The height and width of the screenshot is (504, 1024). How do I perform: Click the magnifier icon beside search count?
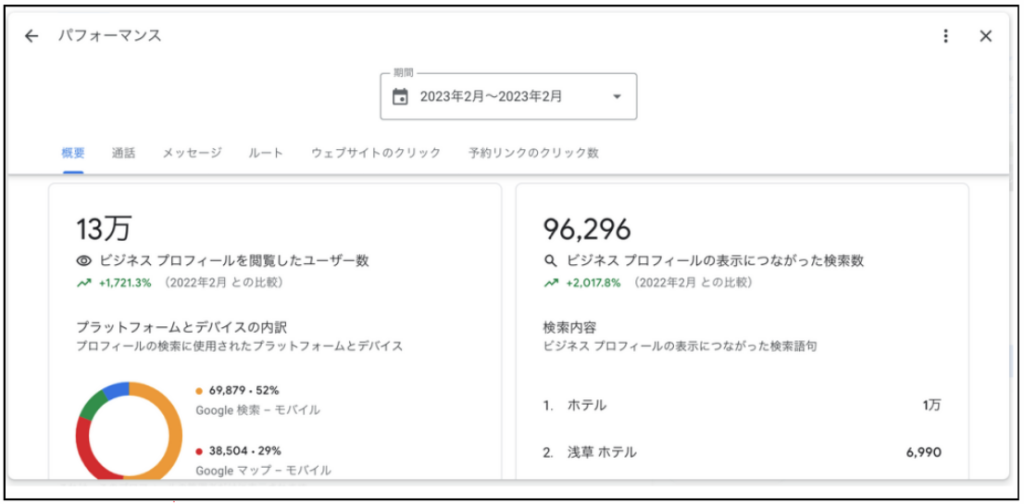tap(550, 261)
